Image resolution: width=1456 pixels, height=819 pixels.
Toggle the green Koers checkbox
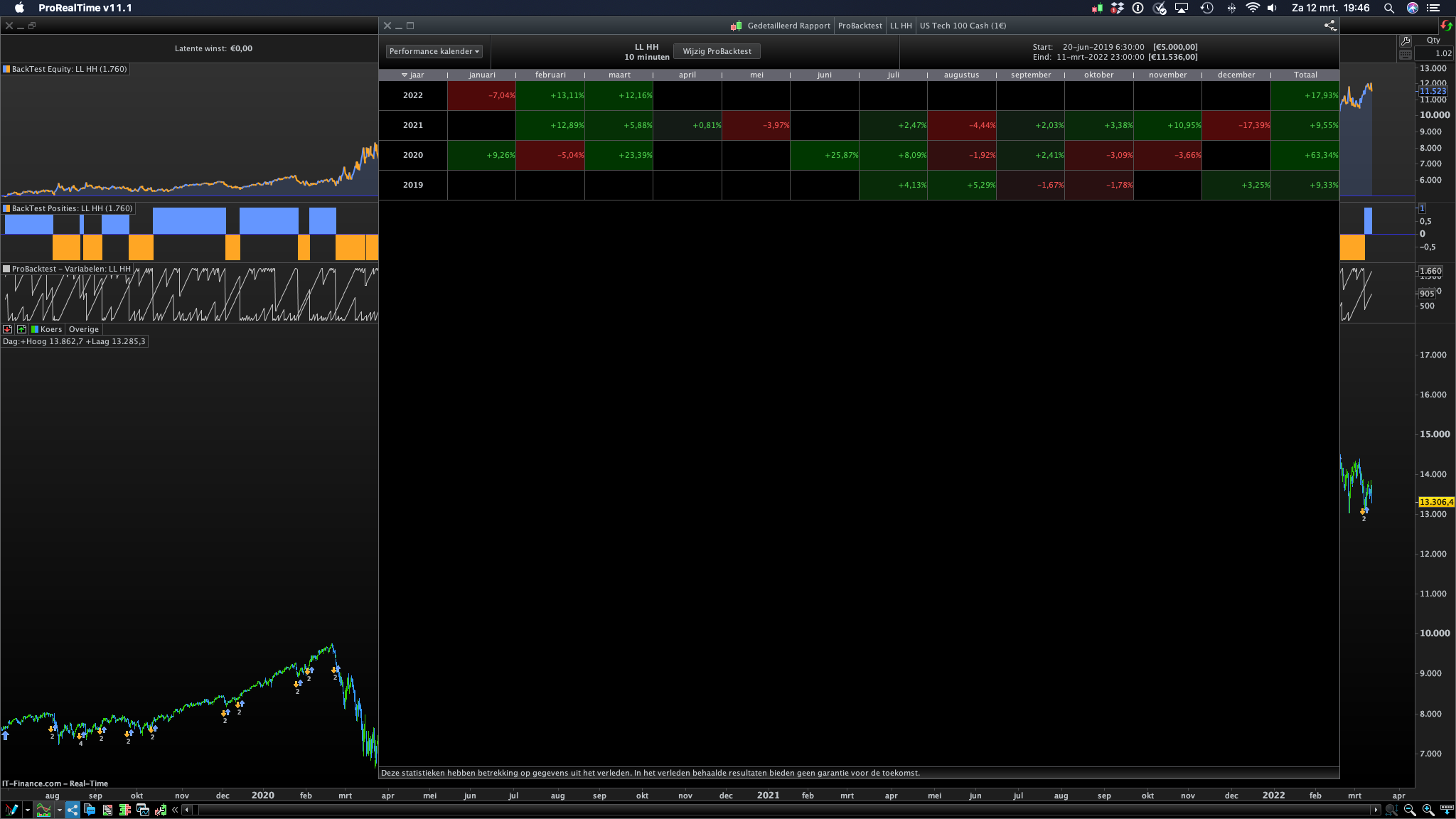tap(35, 329)
